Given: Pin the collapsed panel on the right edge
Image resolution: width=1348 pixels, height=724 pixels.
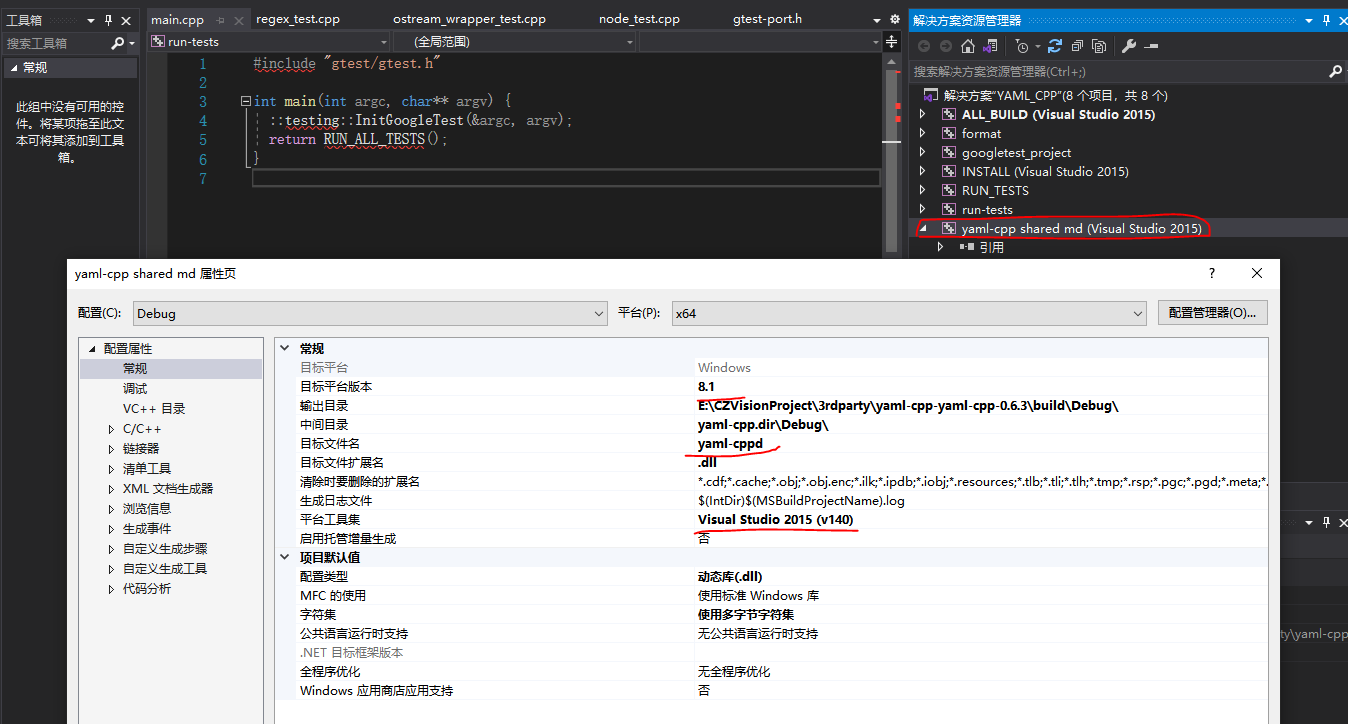Looking at the screenshot, I should click(x=1325, y=521).
